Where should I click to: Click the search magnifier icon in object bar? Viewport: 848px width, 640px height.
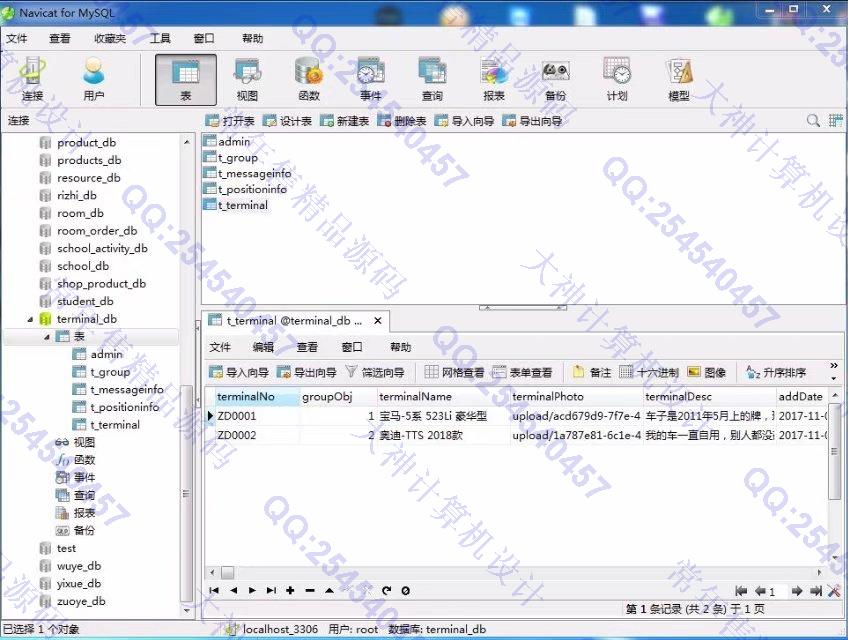click(x=813, y=120)
